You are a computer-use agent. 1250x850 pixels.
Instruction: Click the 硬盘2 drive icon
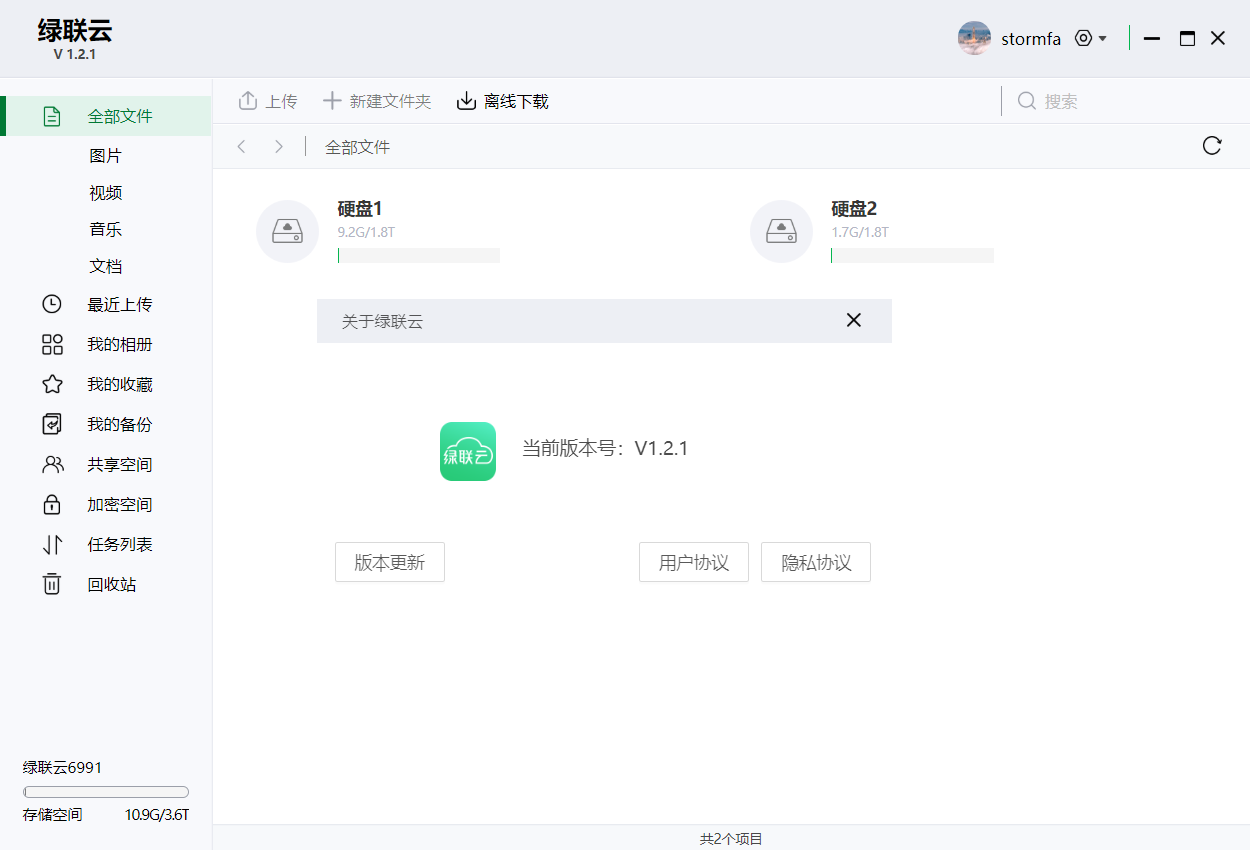pos(781,232)
